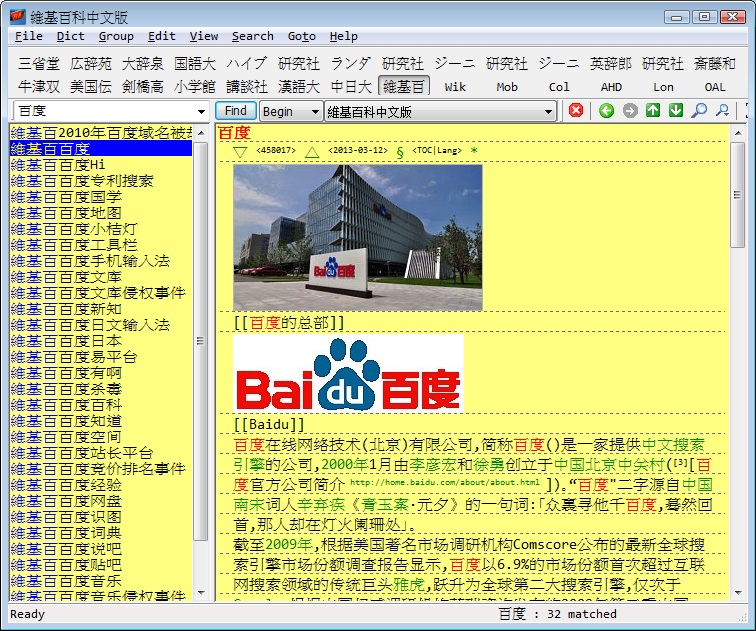
Task: Follow the 辛弃疾 link in article
Action: point(321,505)
